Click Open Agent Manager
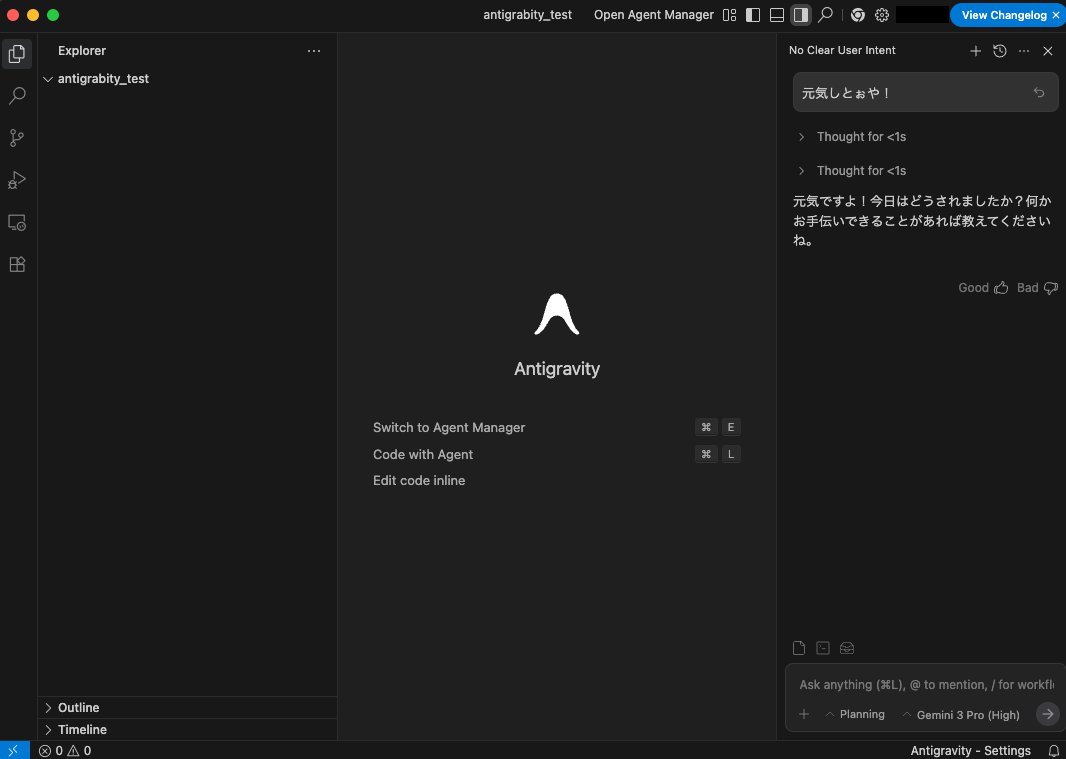 coord(654,15)
